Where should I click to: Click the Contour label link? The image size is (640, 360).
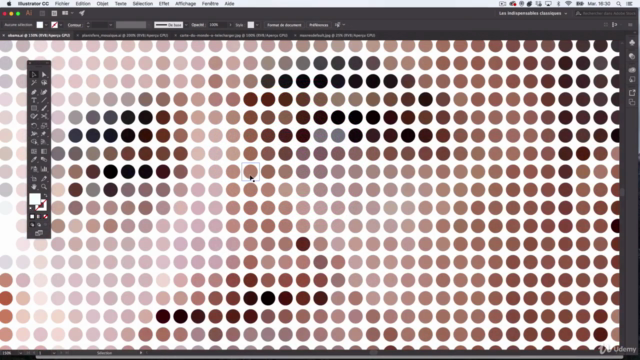(74, 25)
